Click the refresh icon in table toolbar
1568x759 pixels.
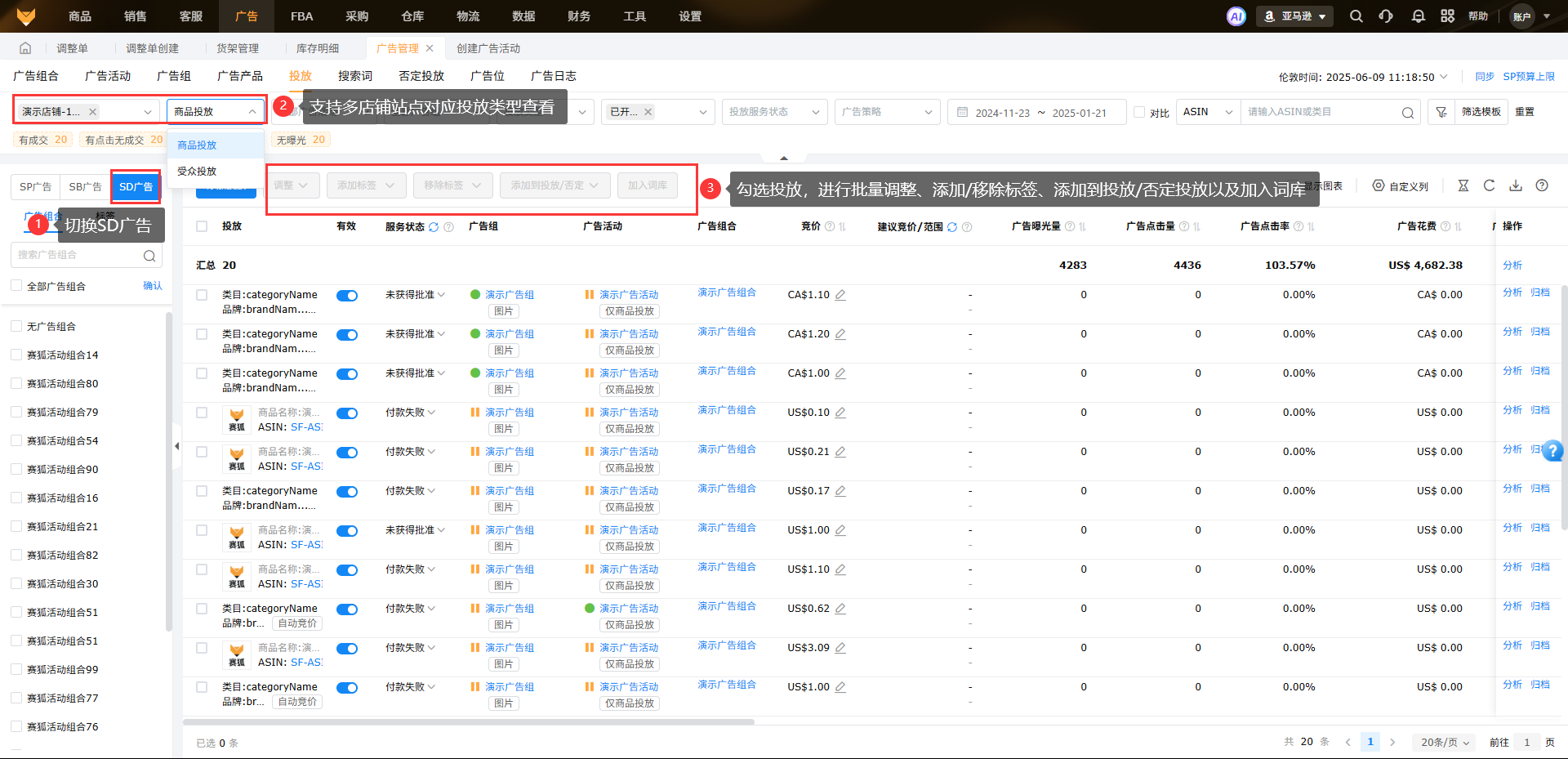[x=1489, y=186]
